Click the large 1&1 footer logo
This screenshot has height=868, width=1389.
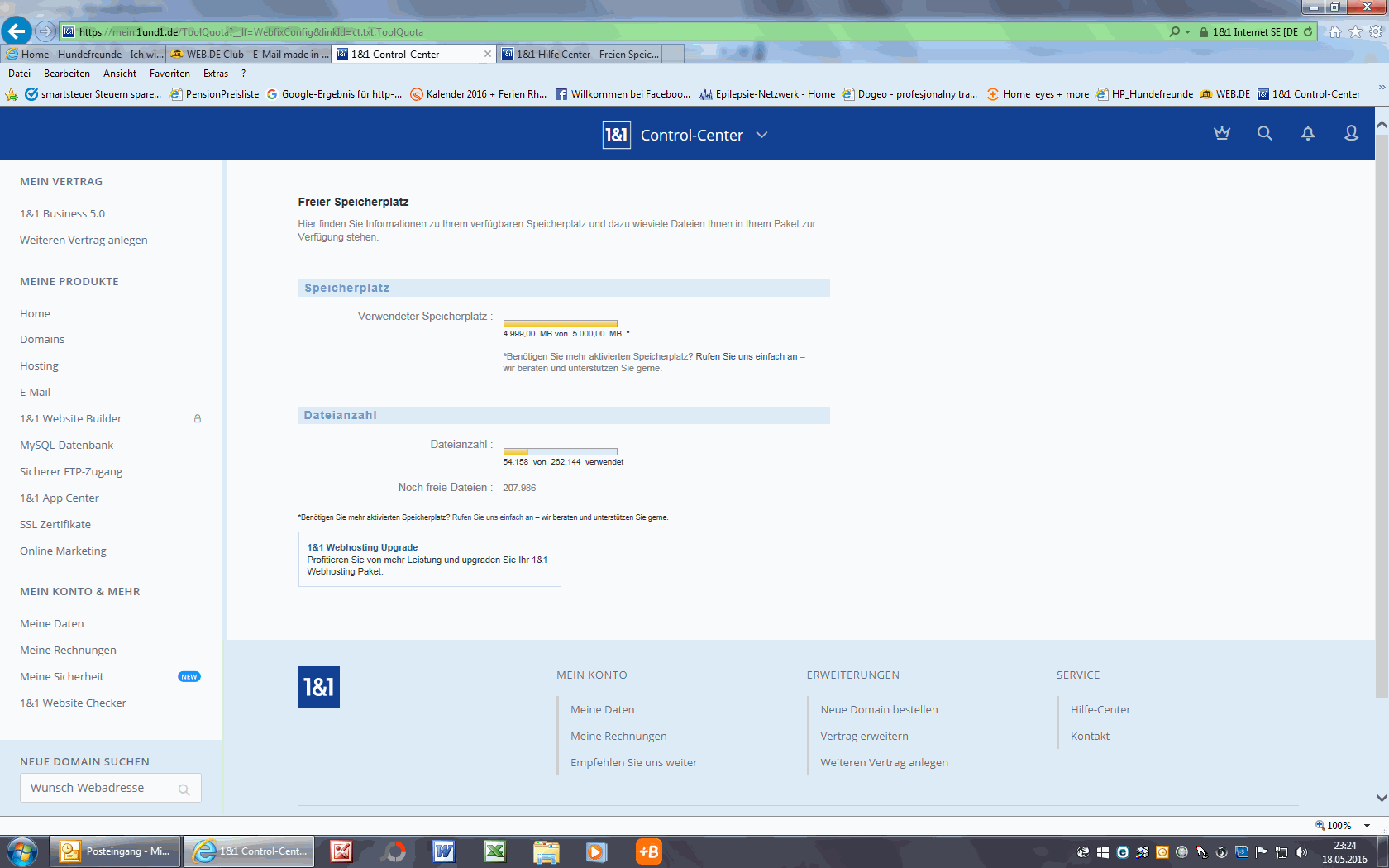coord(318,687)
